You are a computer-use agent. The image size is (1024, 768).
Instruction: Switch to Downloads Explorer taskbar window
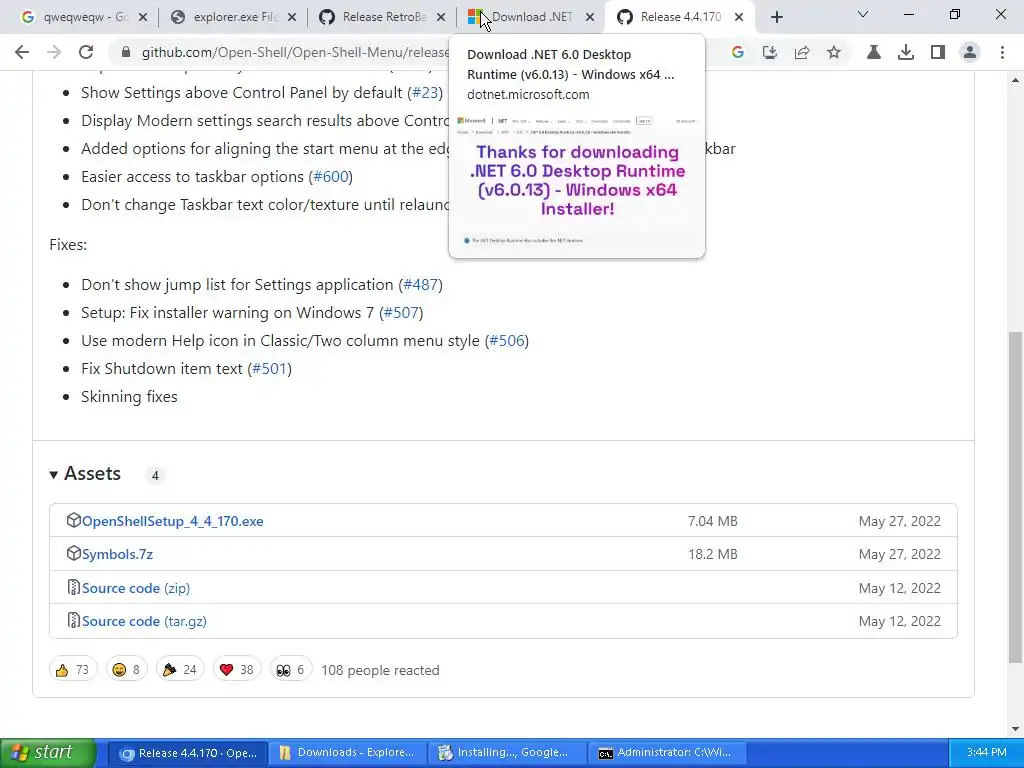coord(347,753)
